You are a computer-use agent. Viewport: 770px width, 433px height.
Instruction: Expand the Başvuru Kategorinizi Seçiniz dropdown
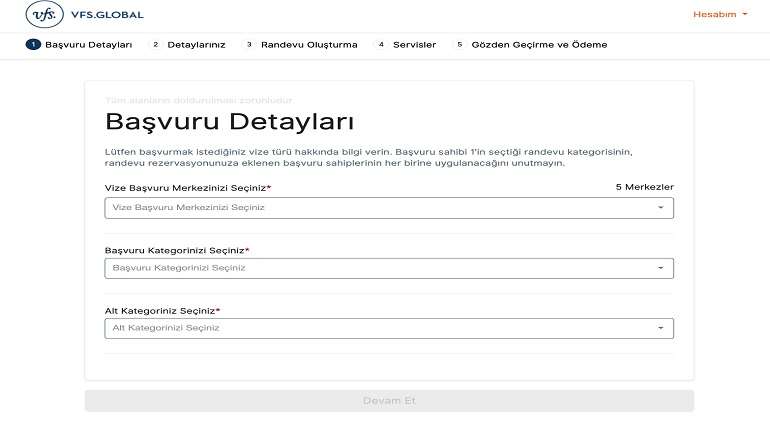coord(389,268)
